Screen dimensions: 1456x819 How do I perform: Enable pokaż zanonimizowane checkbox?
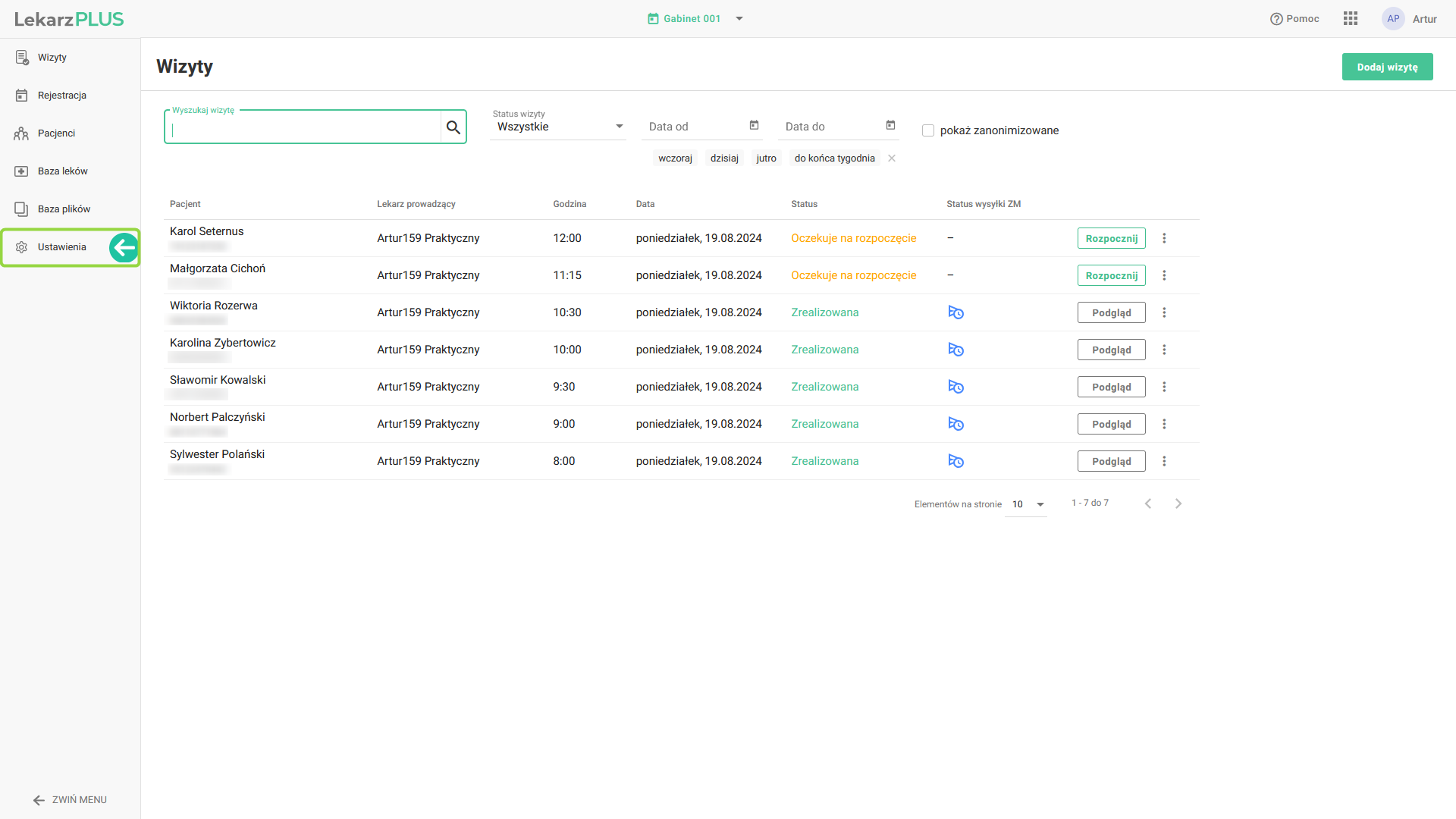(x=928, y=130)
